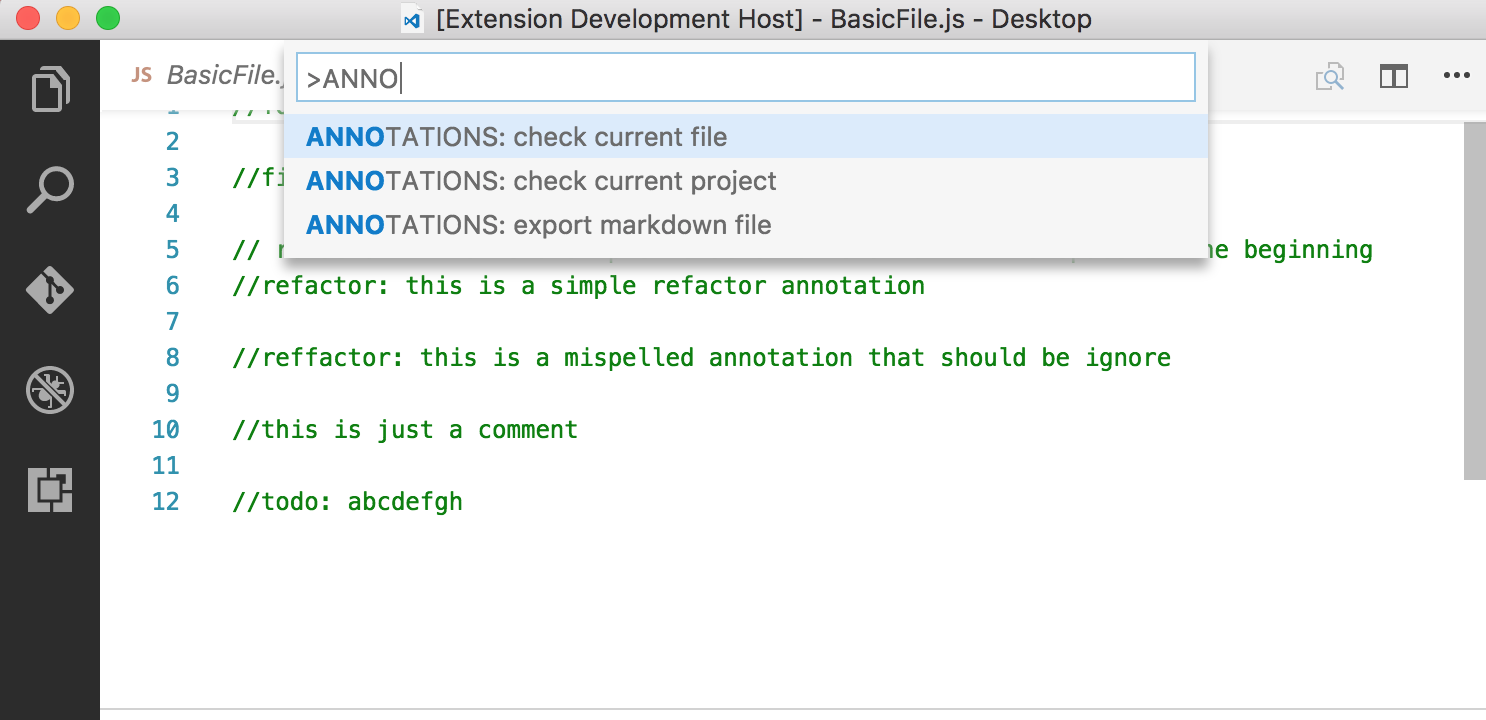
Task: Open the More Actions ellipsis menu
Action: coord(1458,76)
